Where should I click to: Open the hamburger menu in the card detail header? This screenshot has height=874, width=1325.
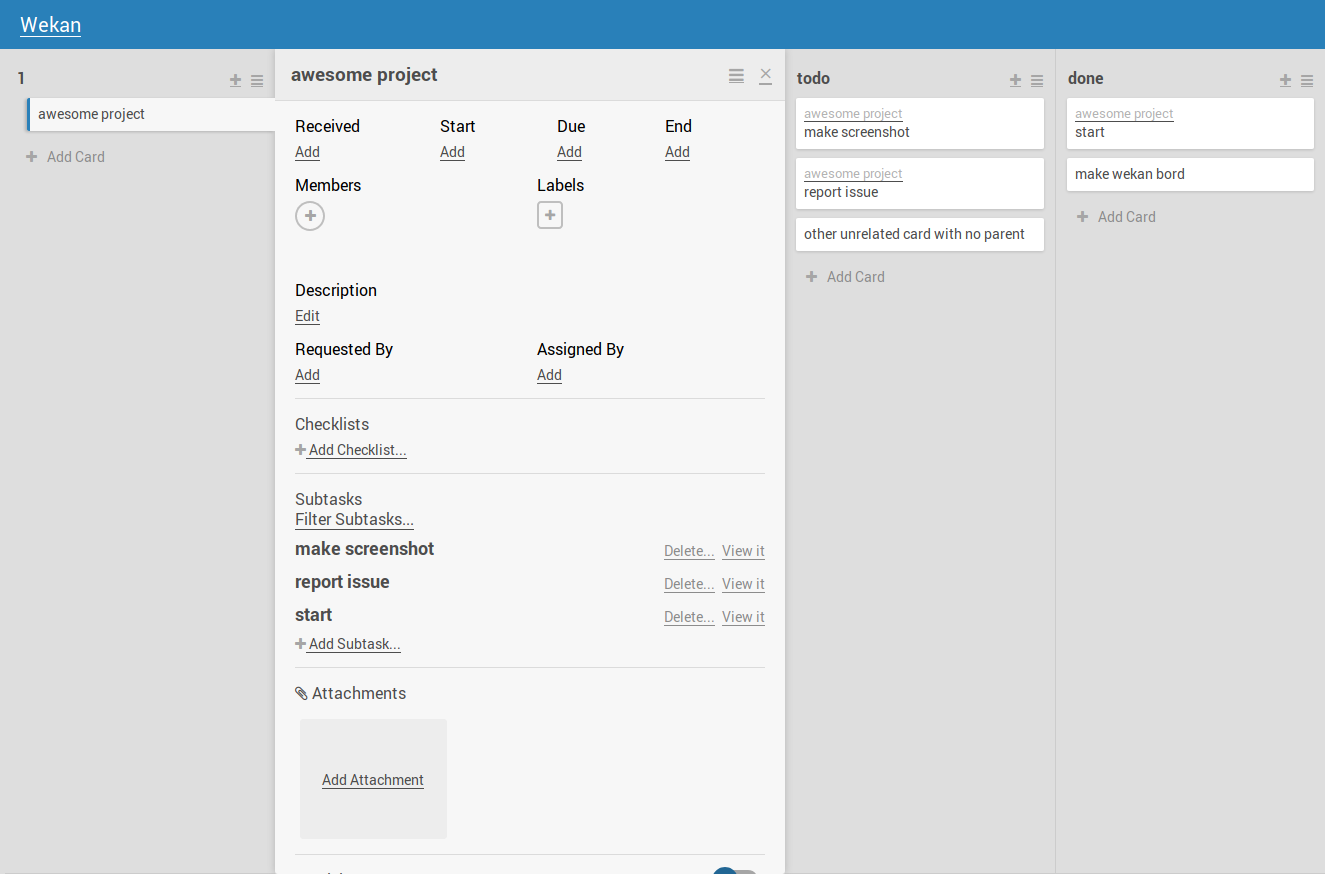click(x=736, y=75)
